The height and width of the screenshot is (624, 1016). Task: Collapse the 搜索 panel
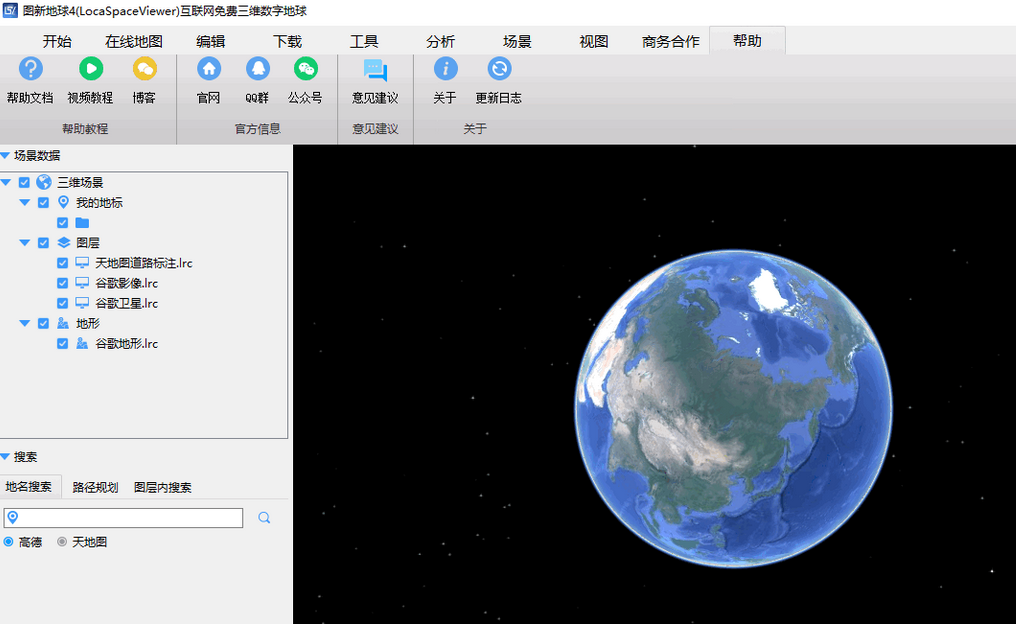coord(5,457)
